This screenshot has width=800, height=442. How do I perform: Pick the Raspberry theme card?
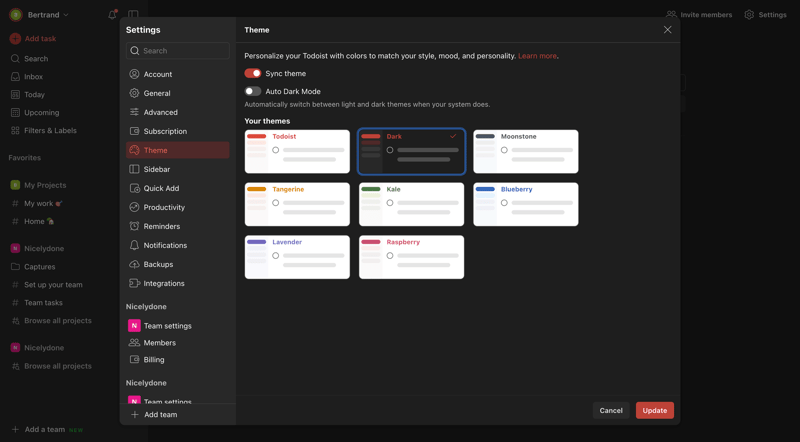point(412,257)
